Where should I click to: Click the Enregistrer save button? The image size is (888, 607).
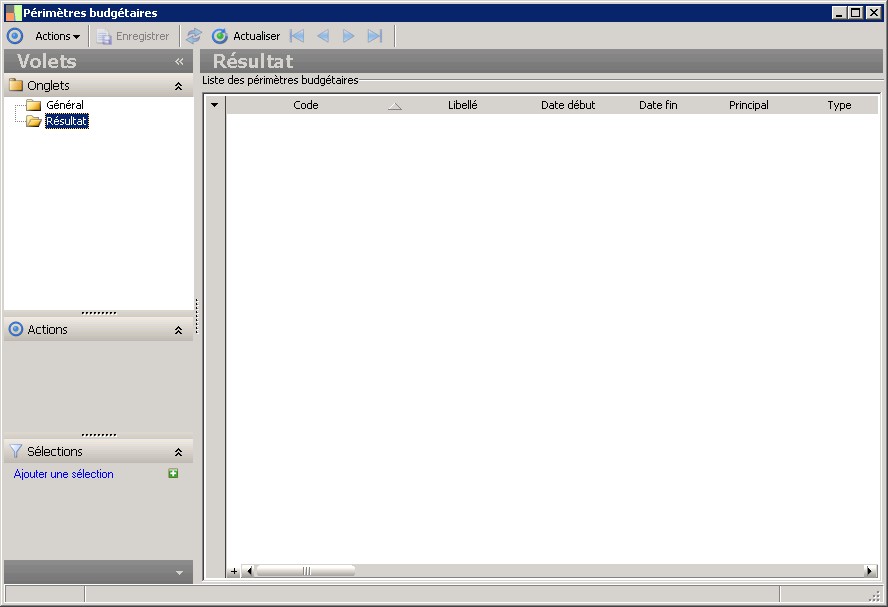click(133, 36)
